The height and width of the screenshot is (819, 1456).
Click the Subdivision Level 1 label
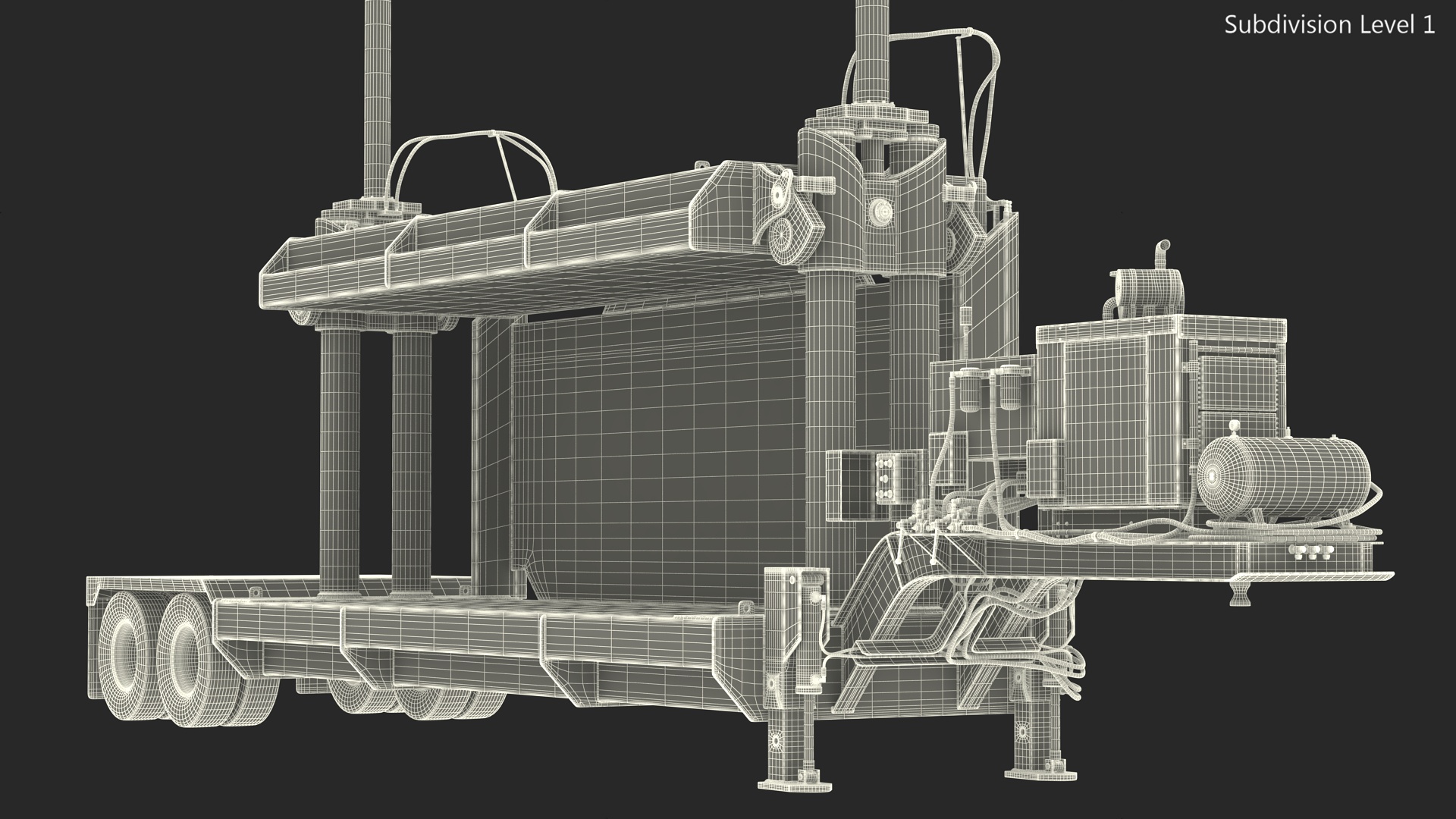coord(1329,25)
